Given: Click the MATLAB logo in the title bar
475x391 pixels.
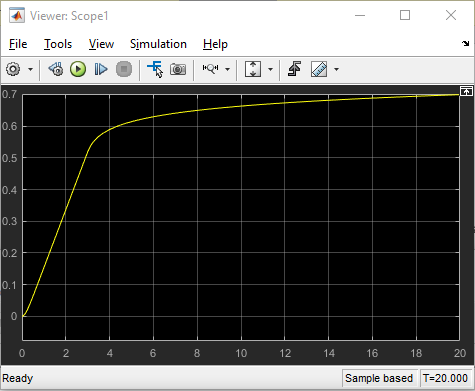Looking at the screenshot, I should point(17,16).
